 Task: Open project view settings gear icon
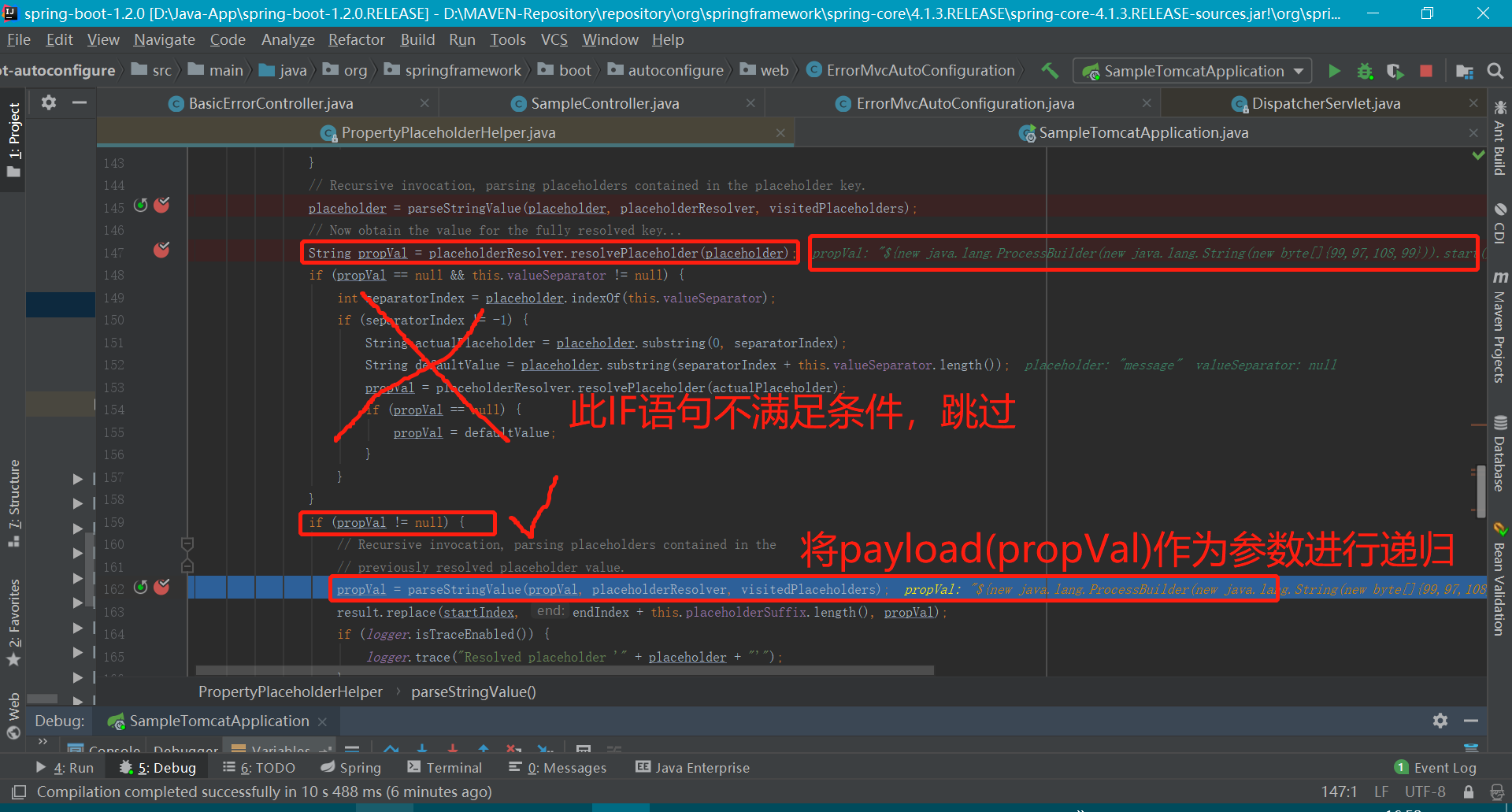pyautogui.click(x=49, y=102)
